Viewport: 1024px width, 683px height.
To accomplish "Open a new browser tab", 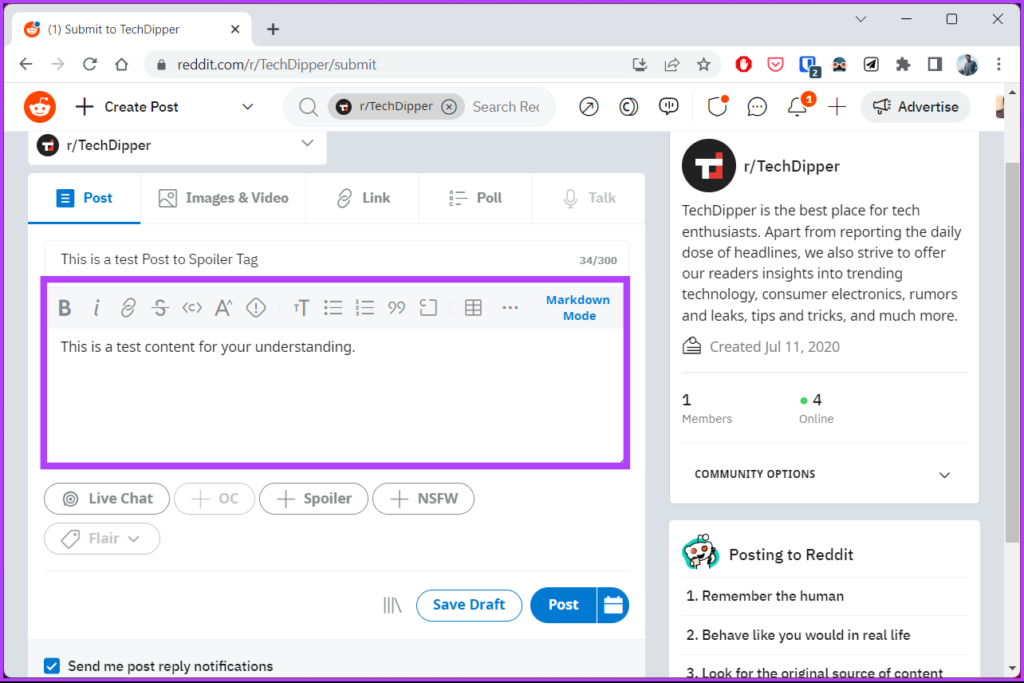I will coord(273,29).
